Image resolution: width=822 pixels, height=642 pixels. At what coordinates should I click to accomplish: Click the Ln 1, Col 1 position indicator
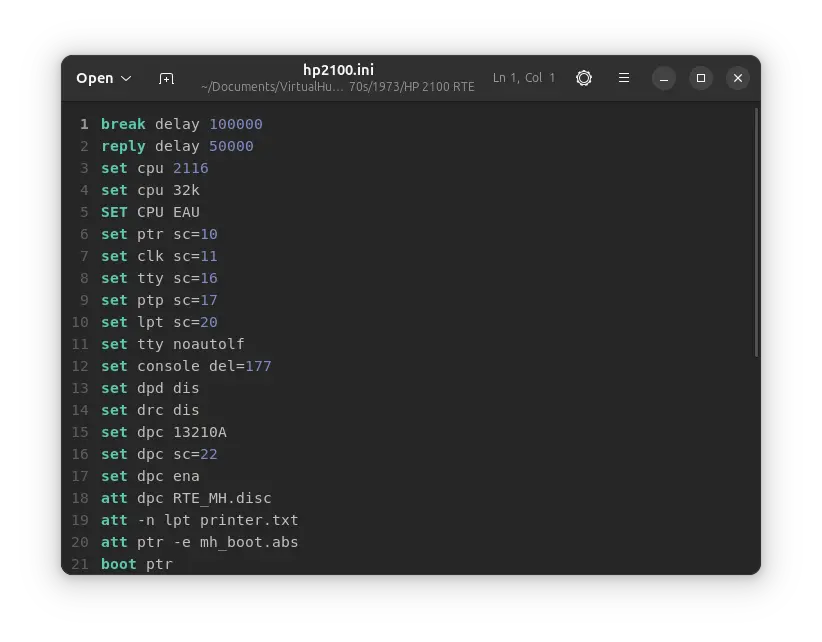(x=524, y=78)
